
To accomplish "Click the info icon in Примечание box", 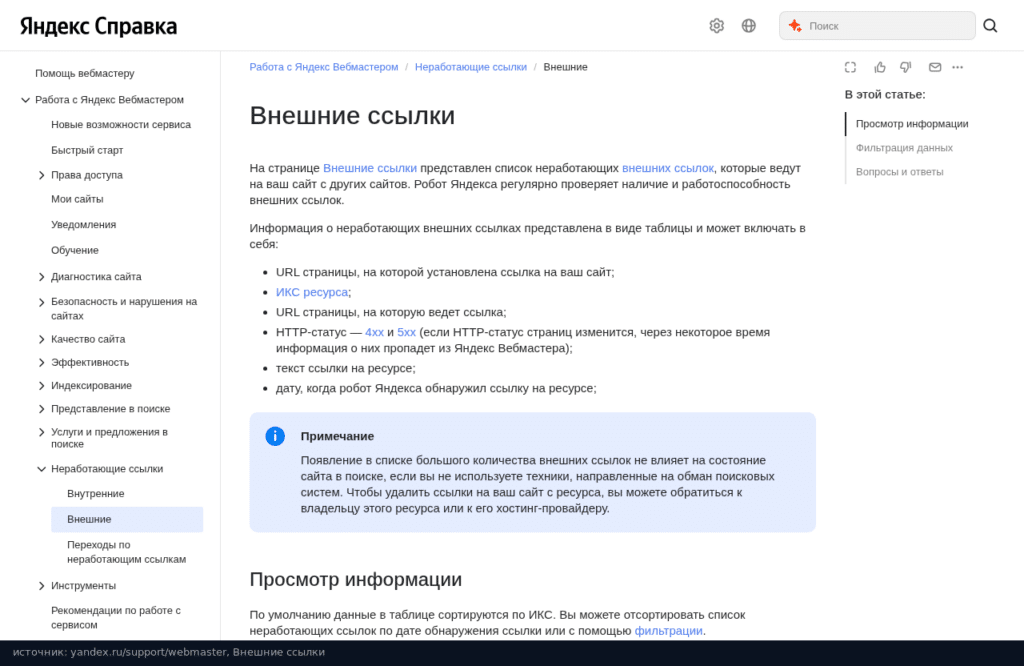I will pyautogui.click(x=275, y=436).
